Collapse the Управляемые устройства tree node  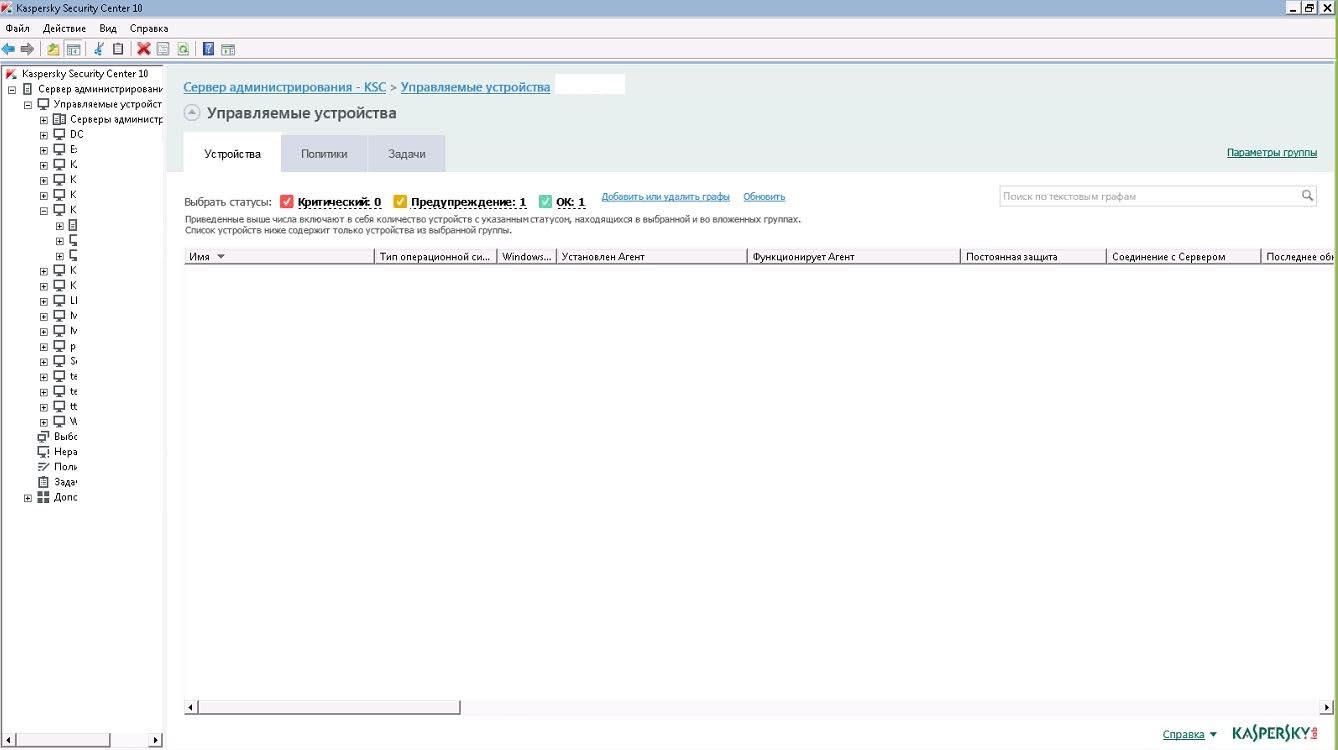click(28, 104)
